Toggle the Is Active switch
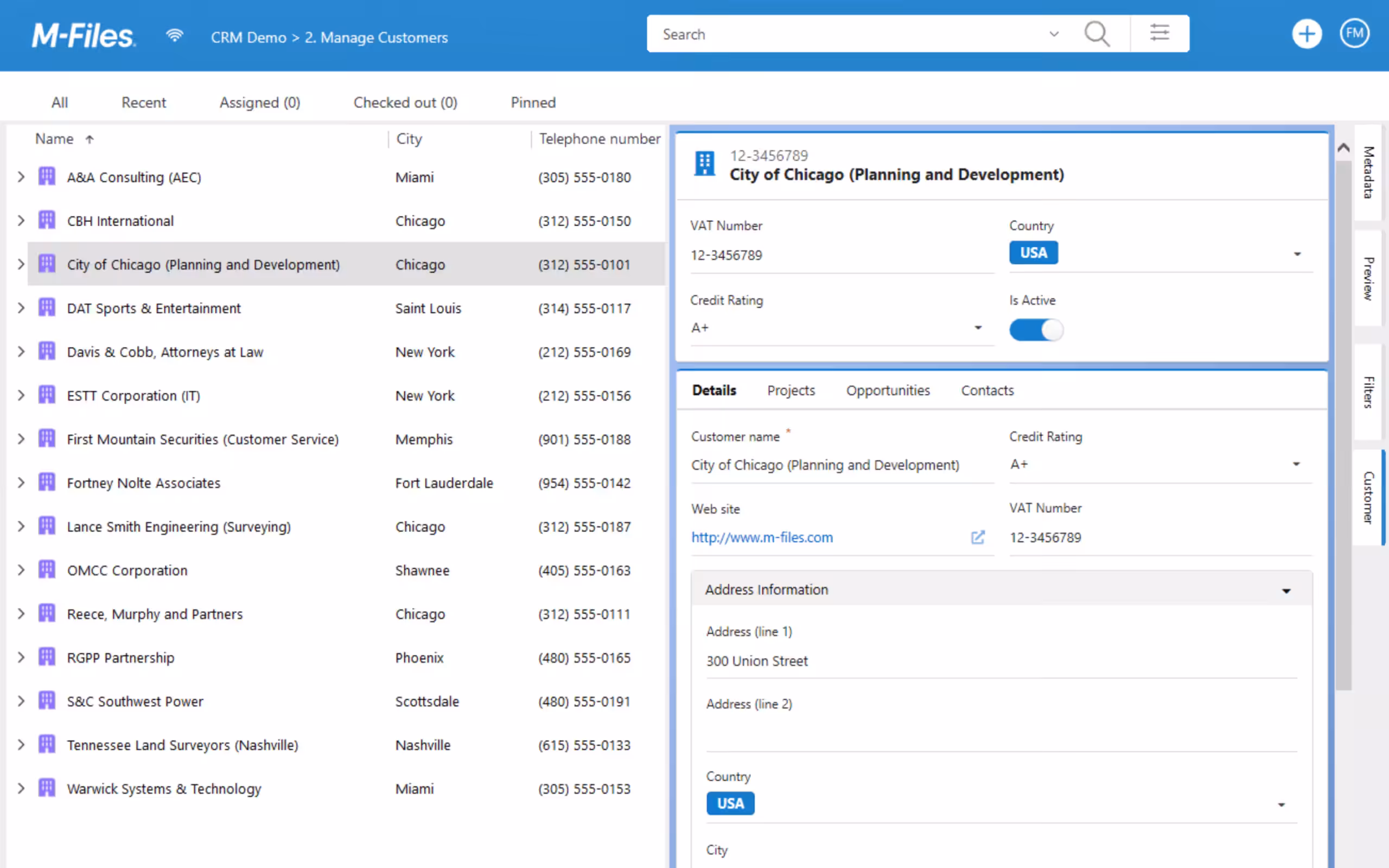 coord(1036,330)
